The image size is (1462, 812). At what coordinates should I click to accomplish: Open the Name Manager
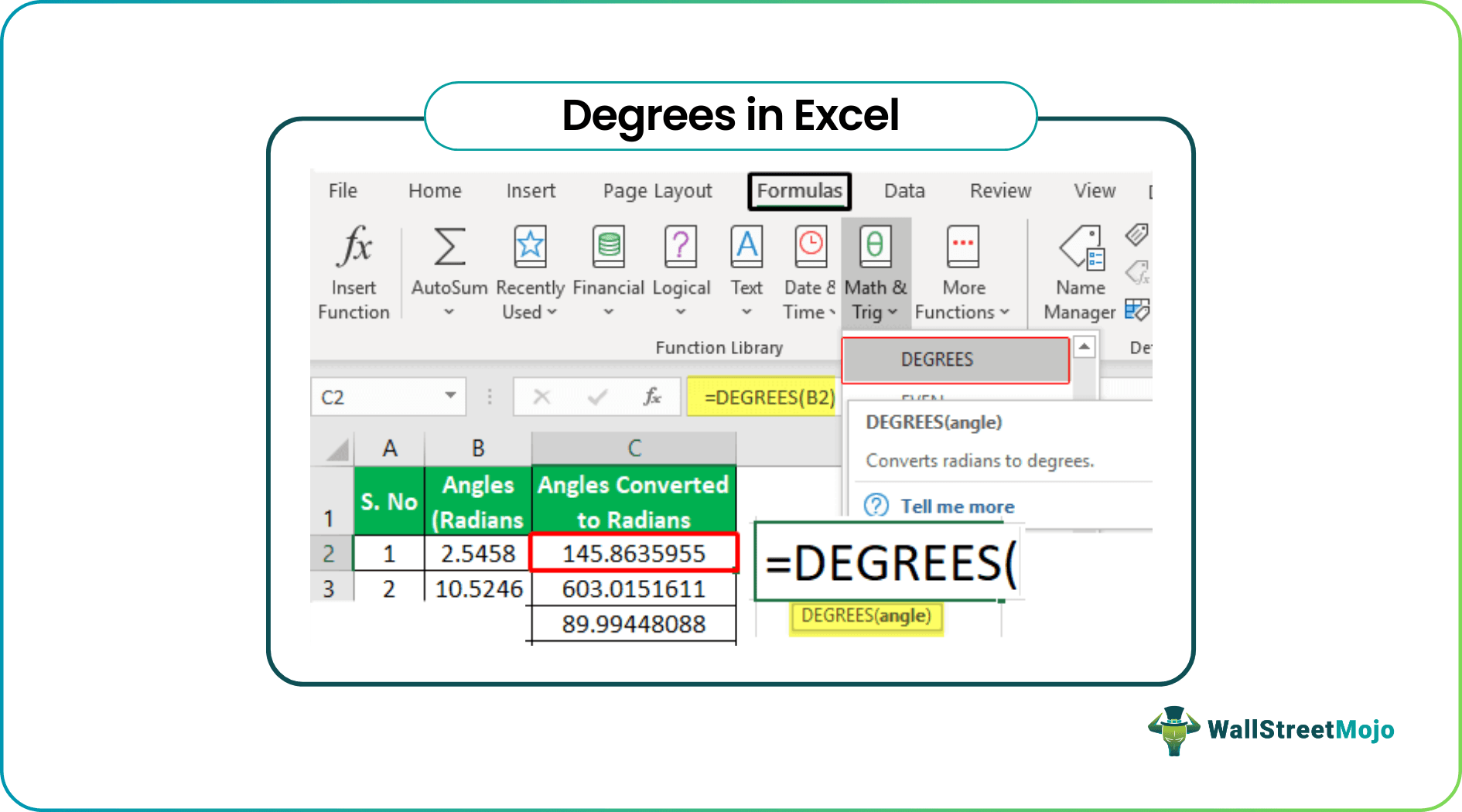tap(1080, 271)
